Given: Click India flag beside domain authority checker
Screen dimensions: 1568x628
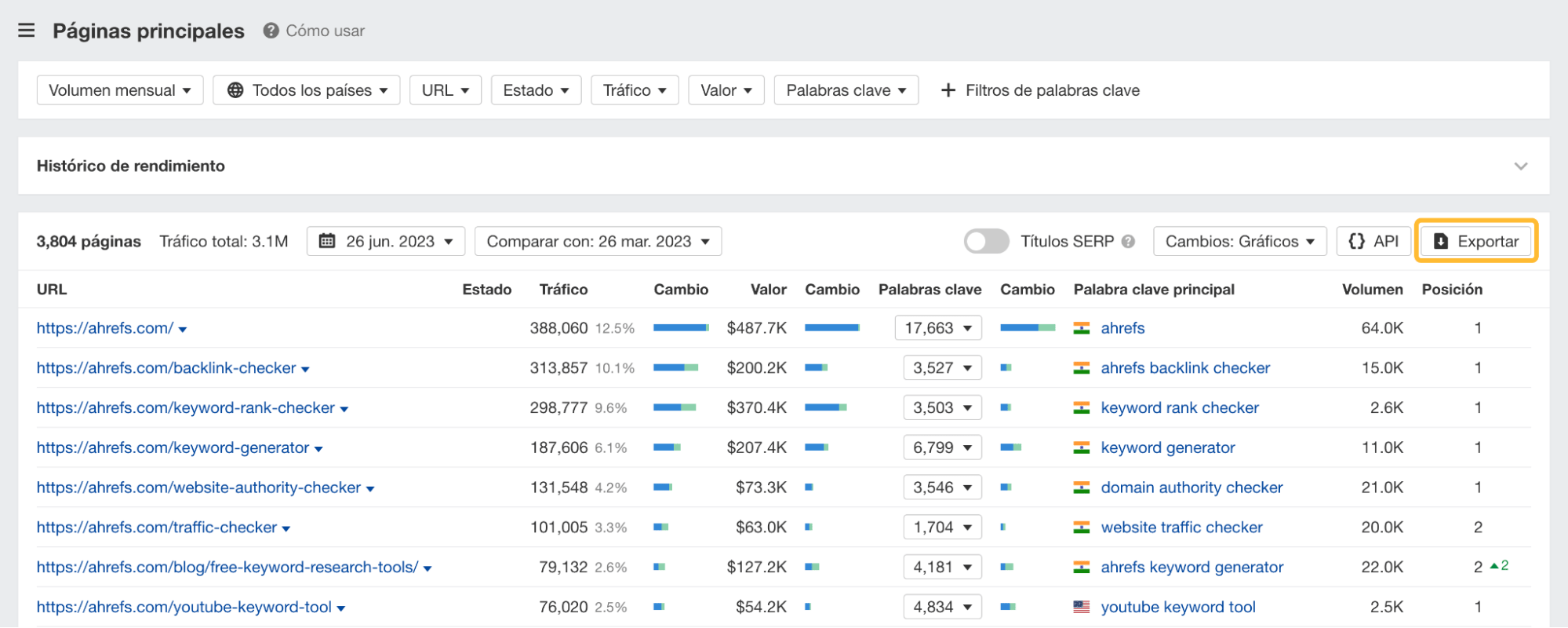Looking at the screenshot, I should coord(1082,487).
